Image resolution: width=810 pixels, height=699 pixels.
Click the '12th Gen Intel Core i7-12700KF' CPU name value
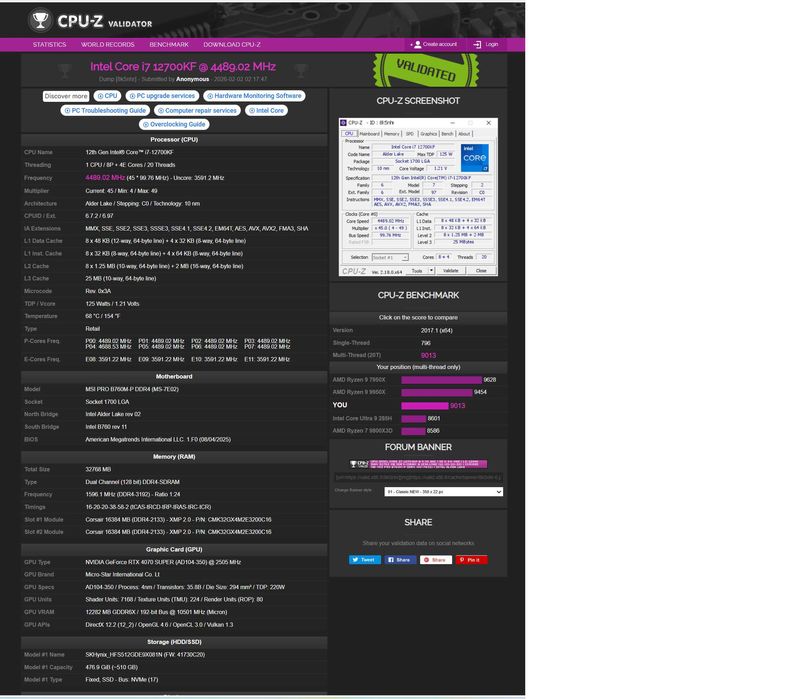click(130, 152)
